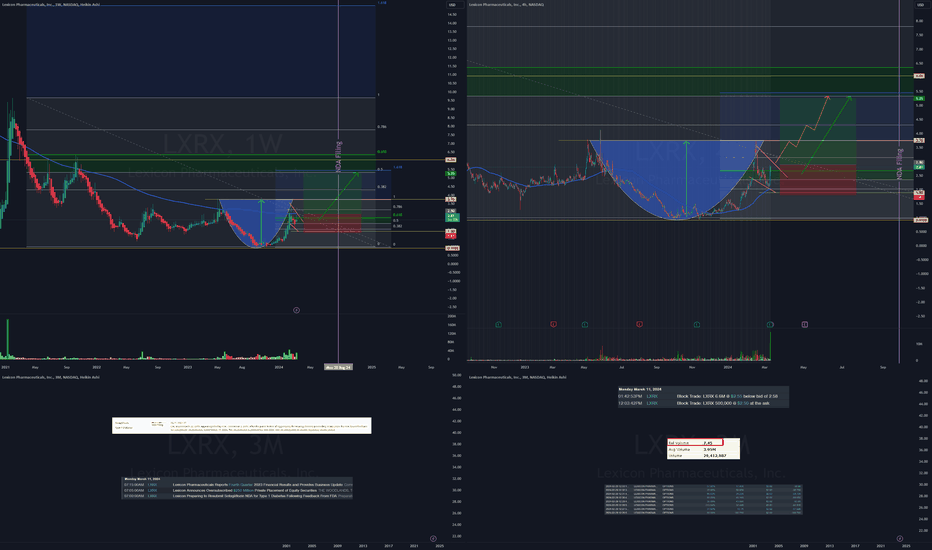Click the green 0.618 Fibonacci label on weekly chart
Image resolution: width=932 pixels, height=550 pixels.
pos(381,152)
